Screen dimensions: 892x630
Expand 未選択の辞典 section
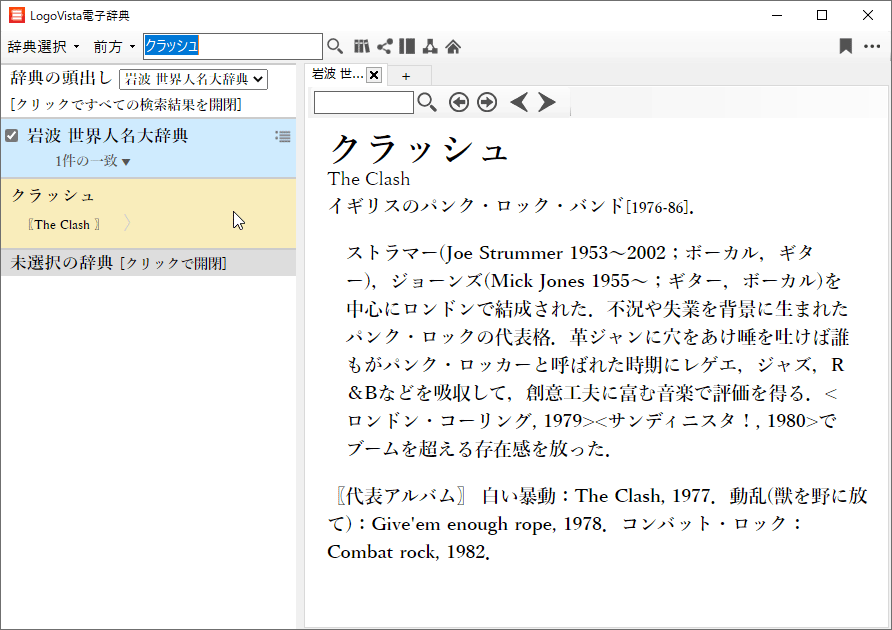[x=119, y=263]
